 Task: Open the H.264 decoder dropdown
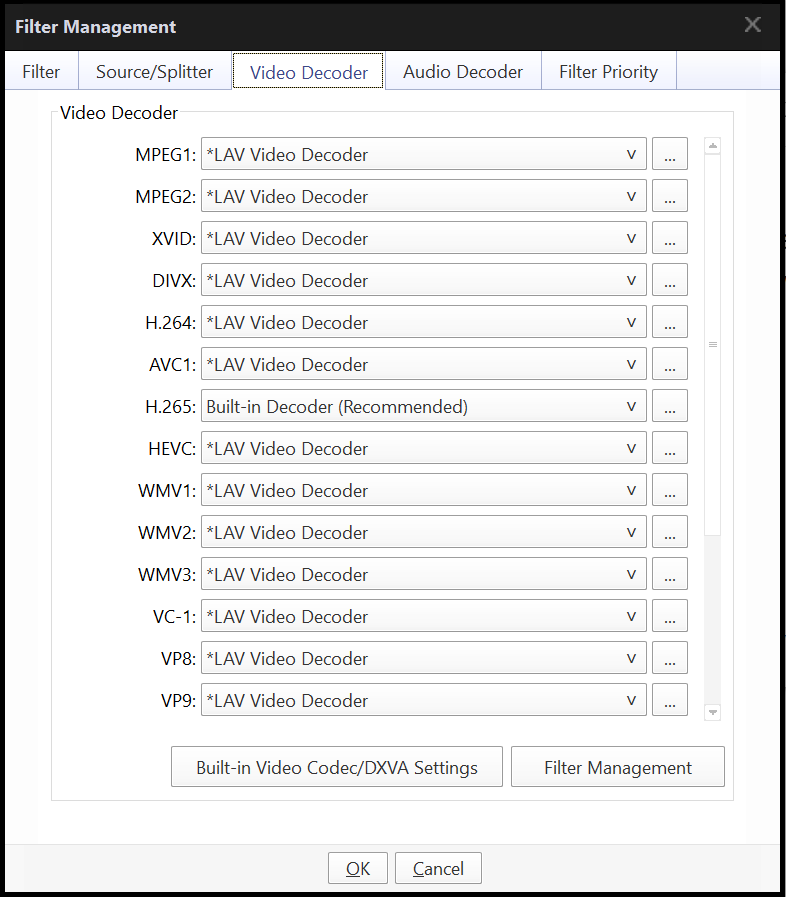click(x=423, y=323)
